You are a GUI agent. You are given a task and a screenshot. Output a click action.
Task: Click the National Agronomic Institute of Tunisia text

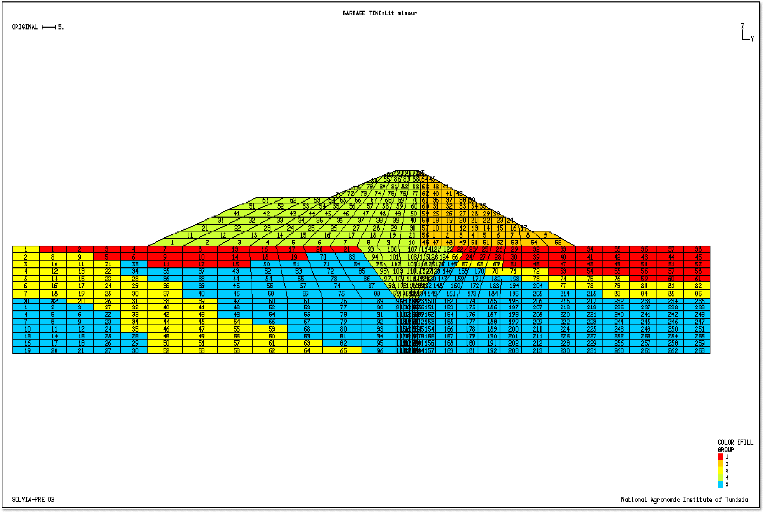tap(684, 499)
